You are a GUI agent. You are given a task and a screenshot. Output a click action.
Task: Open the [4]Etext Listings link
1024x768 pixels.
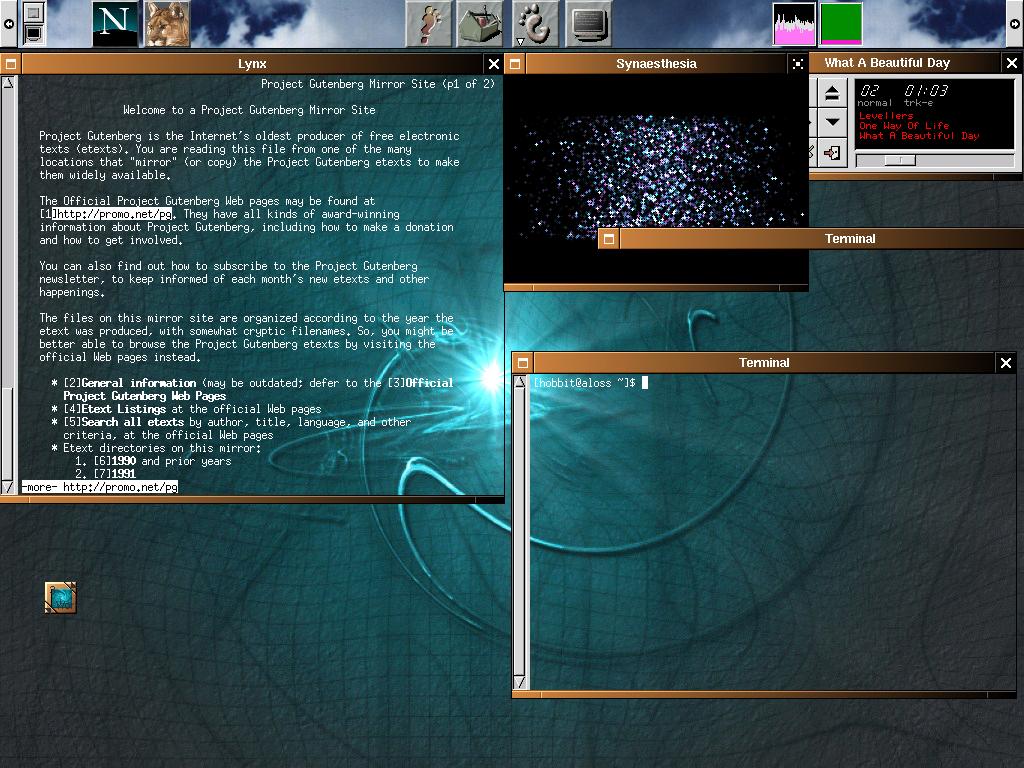coord(115,409)
